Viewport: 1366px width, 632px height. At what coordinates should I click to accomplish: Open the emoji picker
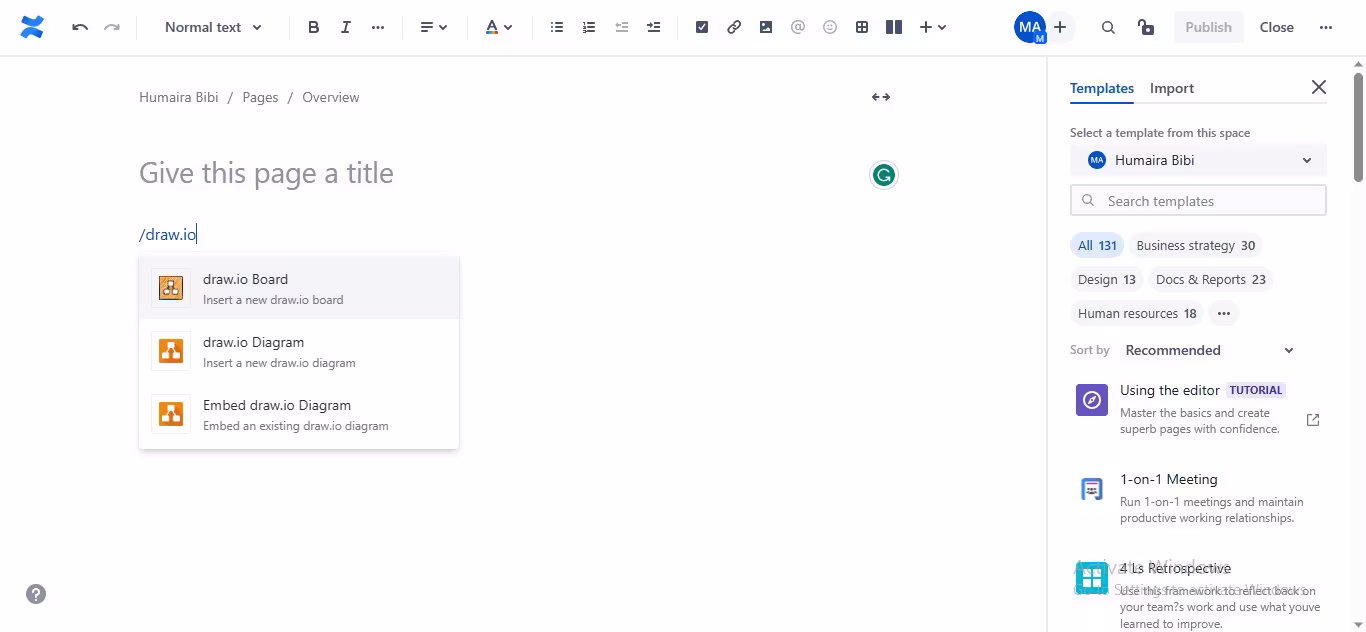click(x=830, y=28)
